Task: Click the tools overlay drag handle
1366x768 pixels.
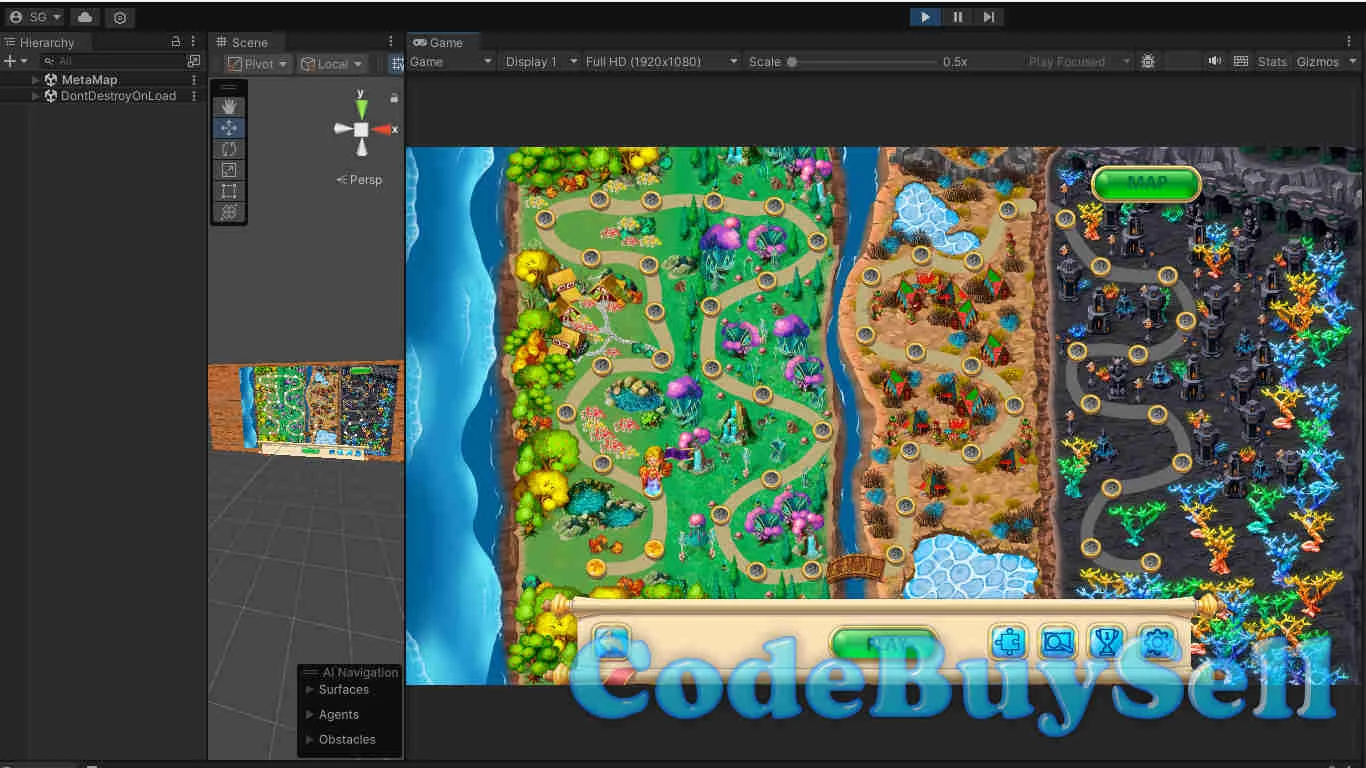Action: (x=229, y=87)
